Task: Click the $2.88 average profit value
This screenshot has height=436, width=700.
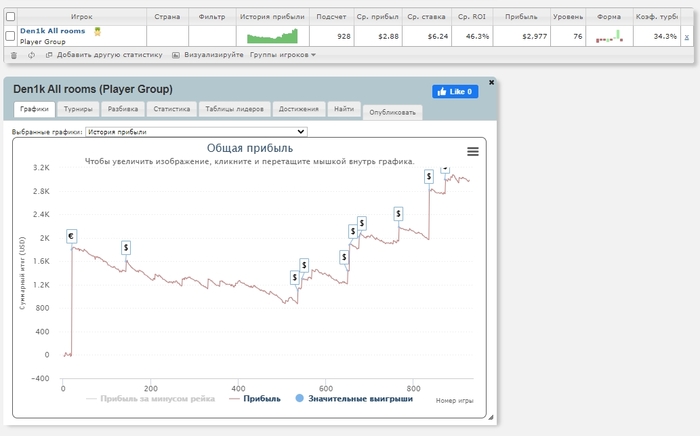Action: click(x=388, y=37)
